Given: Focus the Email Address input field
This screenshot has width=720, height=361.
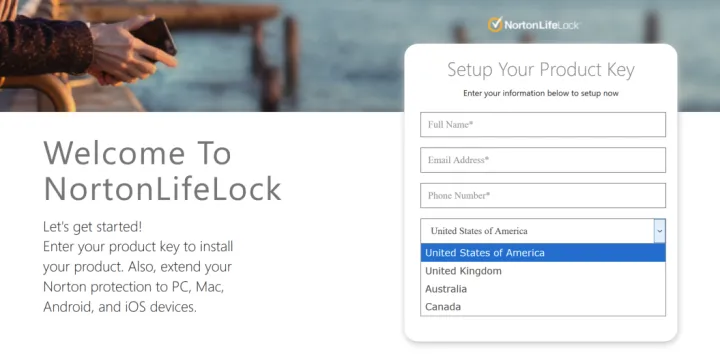Looking at the screenshot, I should click(543, 160).
